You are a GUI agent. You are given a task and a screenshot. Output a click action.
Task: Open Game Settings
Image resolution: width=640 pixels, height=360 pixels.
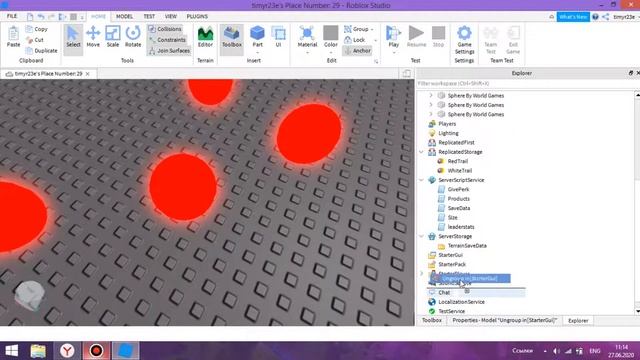[x=464, y=40]
